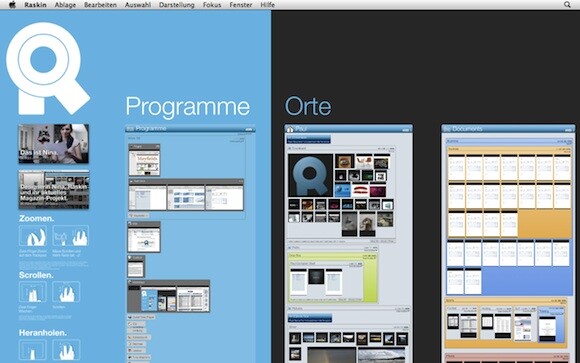Open the red lips image thumbnail in Paul
The image size is (580, 363).
point(360,190)
